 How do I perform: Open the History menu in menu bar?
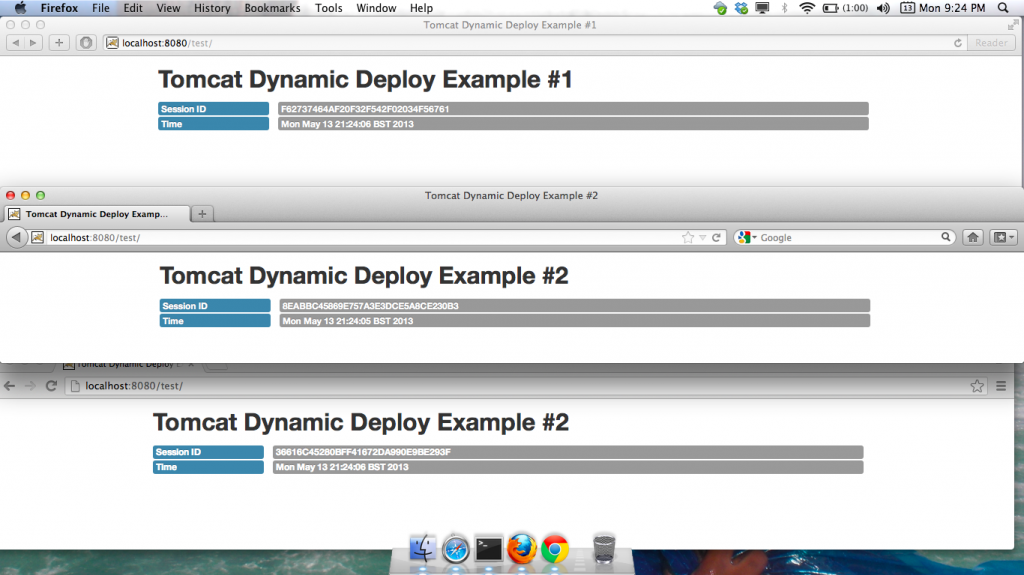[x=212, y=8]
